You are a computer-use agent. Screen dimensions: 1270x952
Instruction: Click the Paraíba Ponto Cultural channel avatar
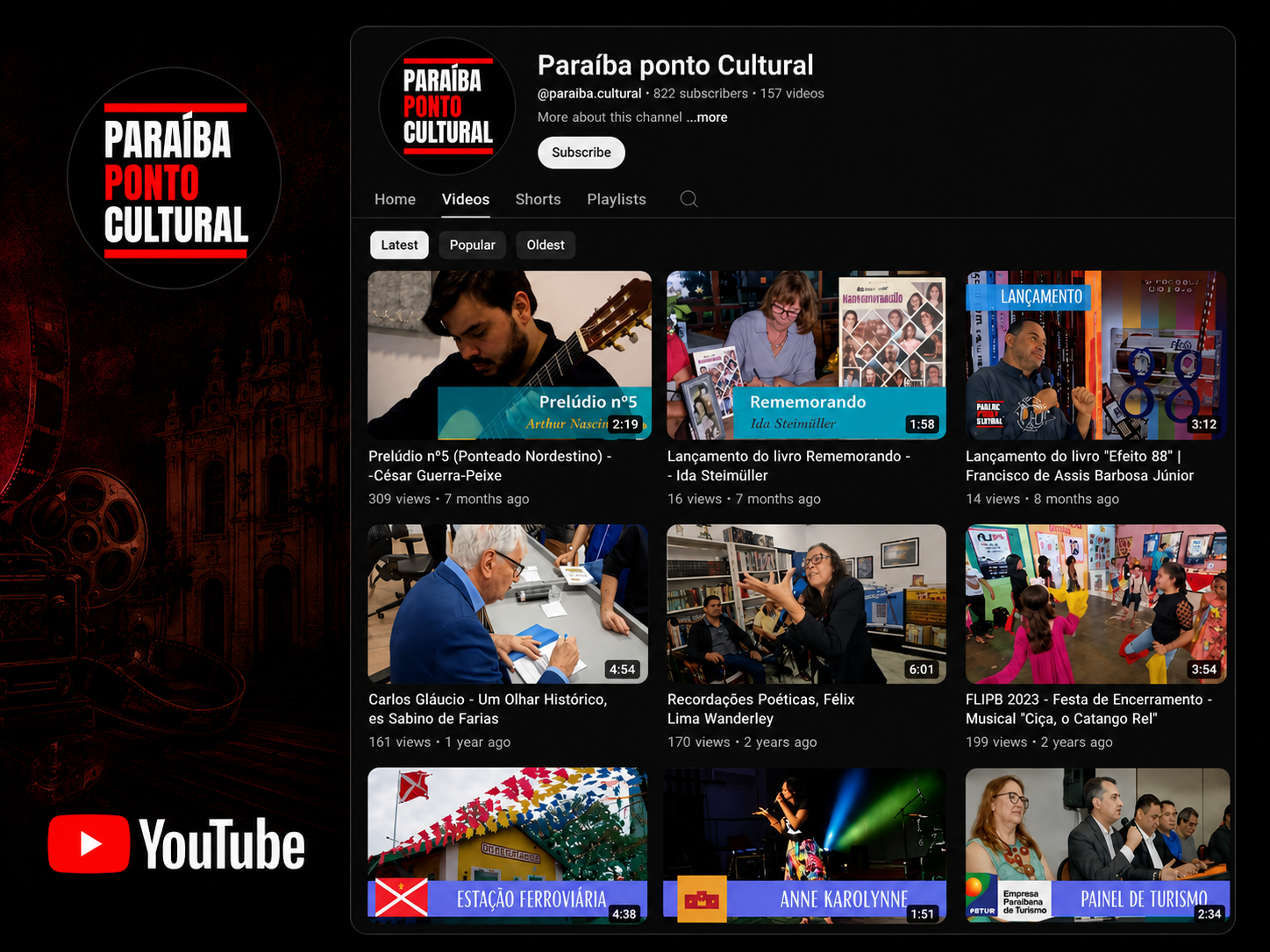coord(447,106)
